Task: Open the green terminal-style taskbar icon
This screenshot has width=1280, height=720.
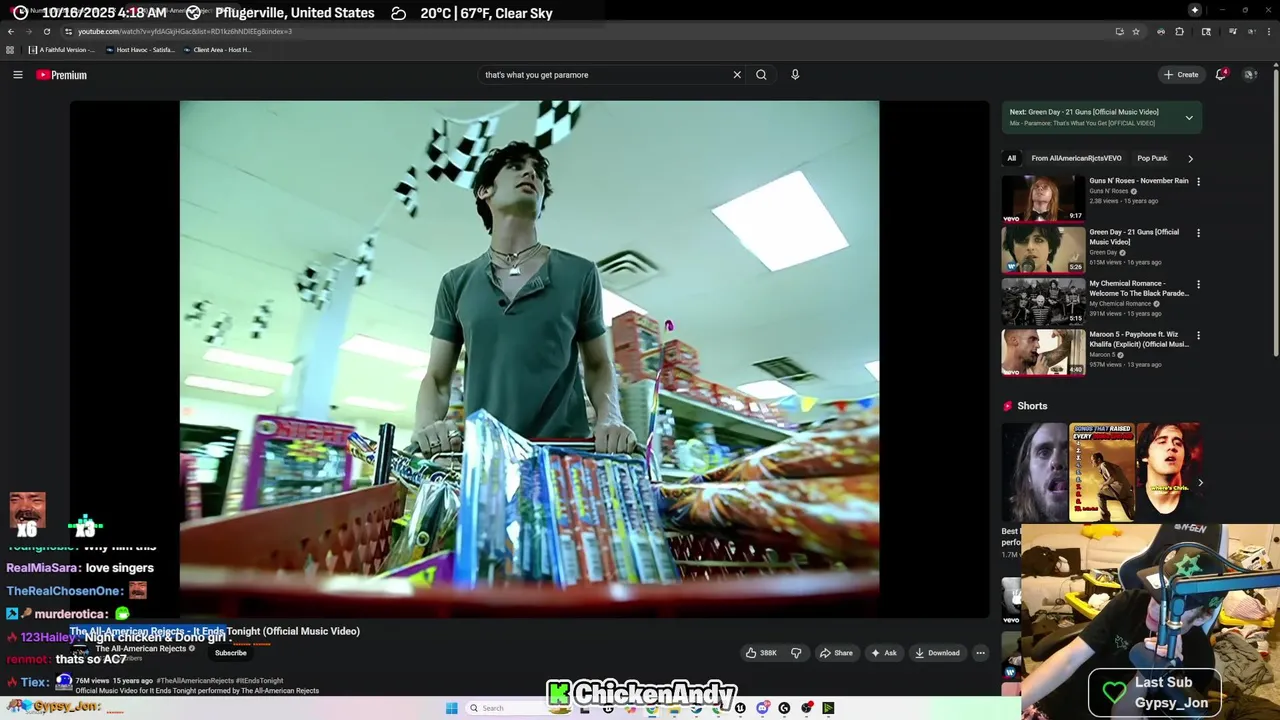Action: (828, 708)
